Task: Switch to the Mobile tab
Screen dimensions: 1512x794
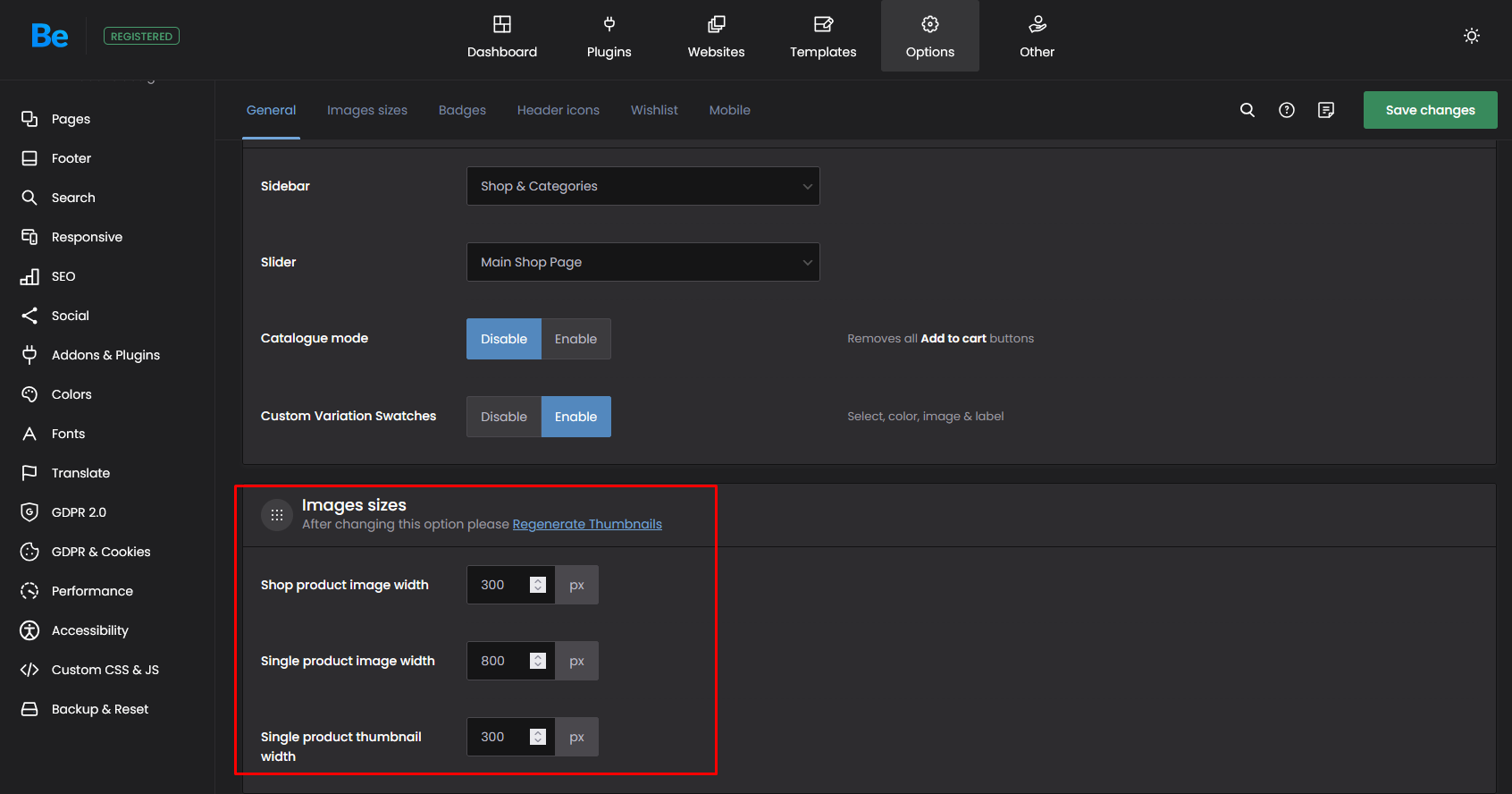Action: pos(730,110)
